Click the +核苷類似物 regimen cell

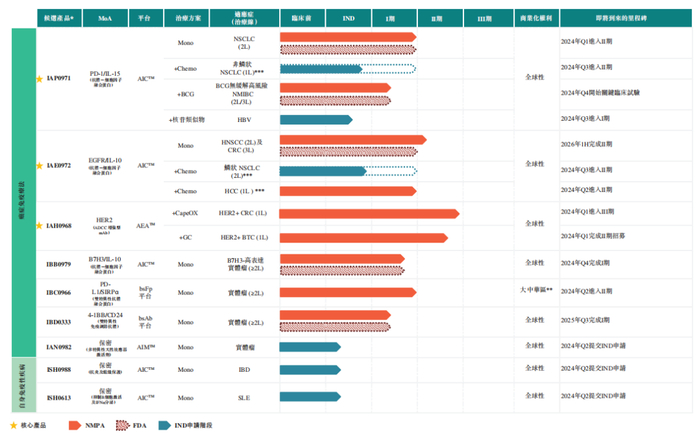(x=187, y=120)
